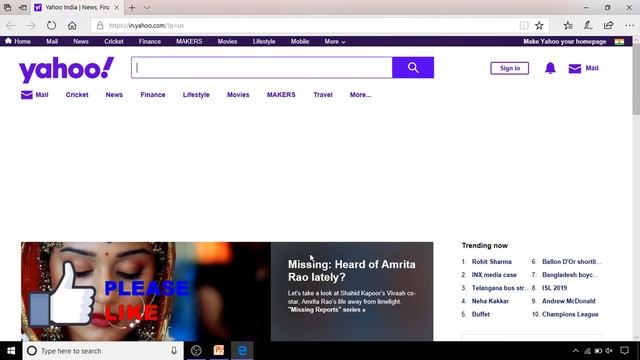Refresh the page with reload icon
The image size is (640, 360).
pos(51,25)
